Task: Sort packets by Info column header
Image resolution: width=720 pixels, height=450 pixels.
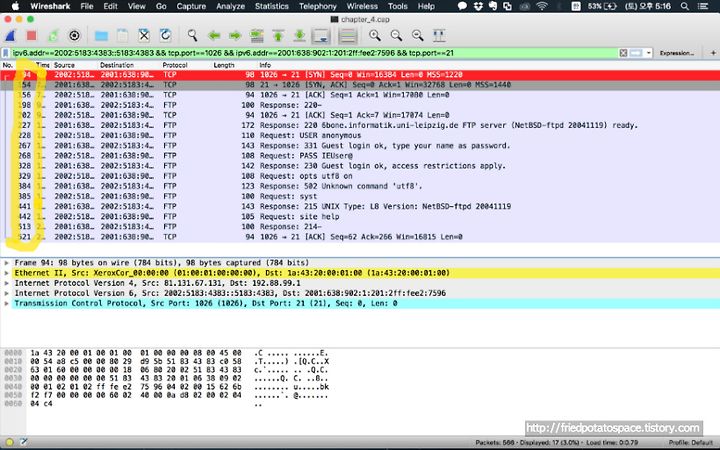Action: click(265, 65)
